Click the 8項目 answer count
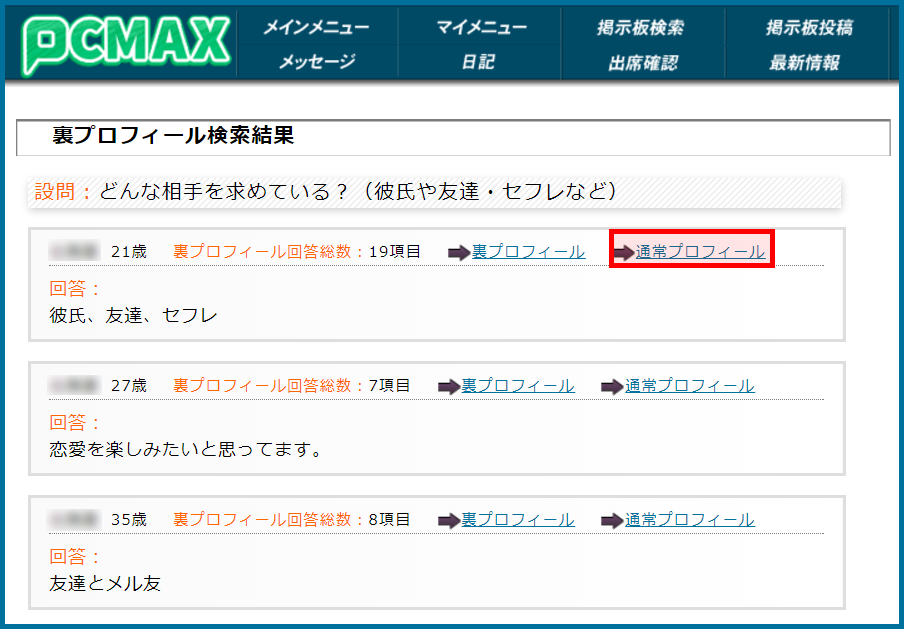Screen dimensions: 904x629 tap(390, 519)
